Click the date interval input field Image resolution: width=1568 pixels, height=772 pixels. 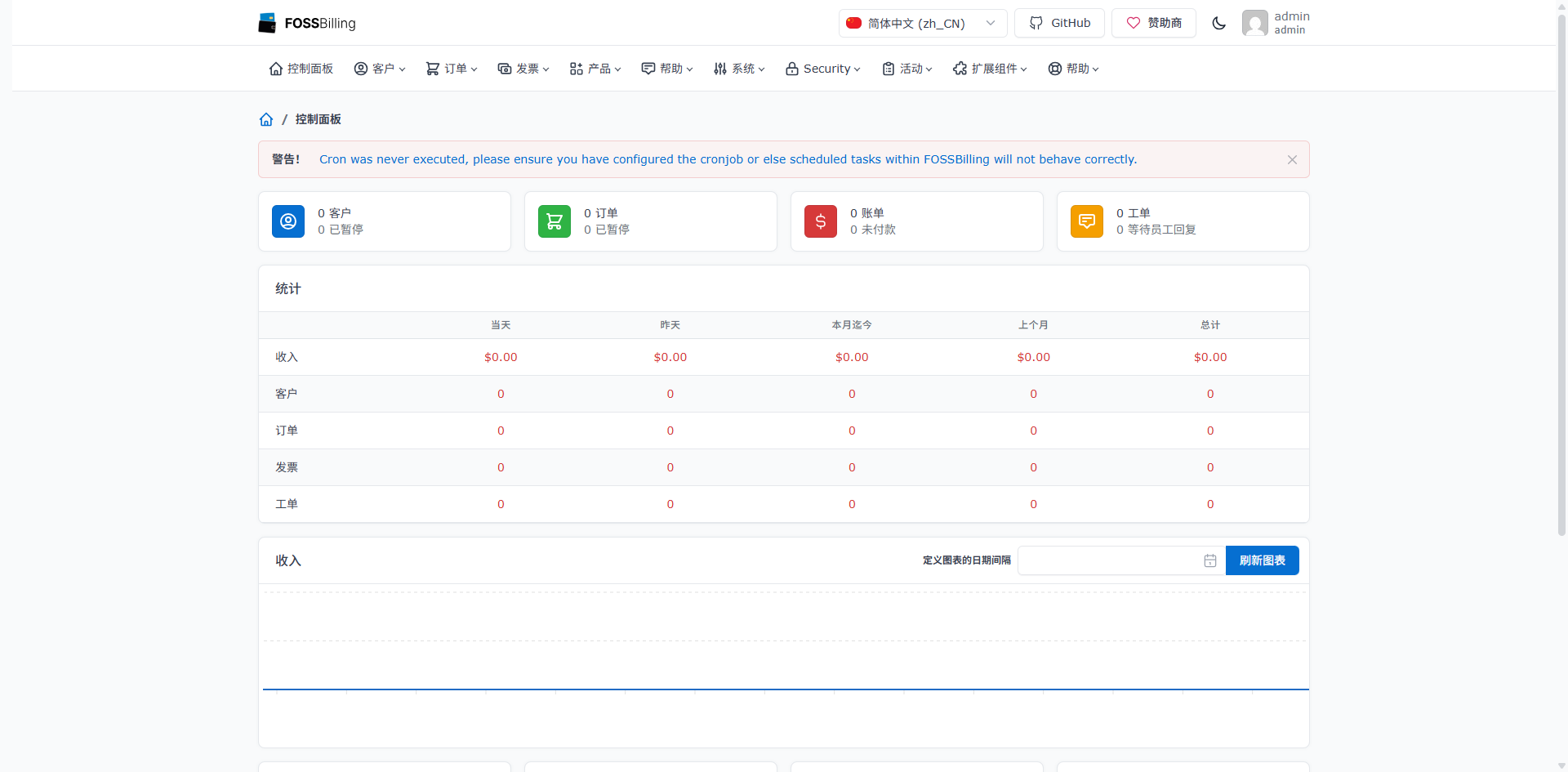click(x=1121, y=560)
